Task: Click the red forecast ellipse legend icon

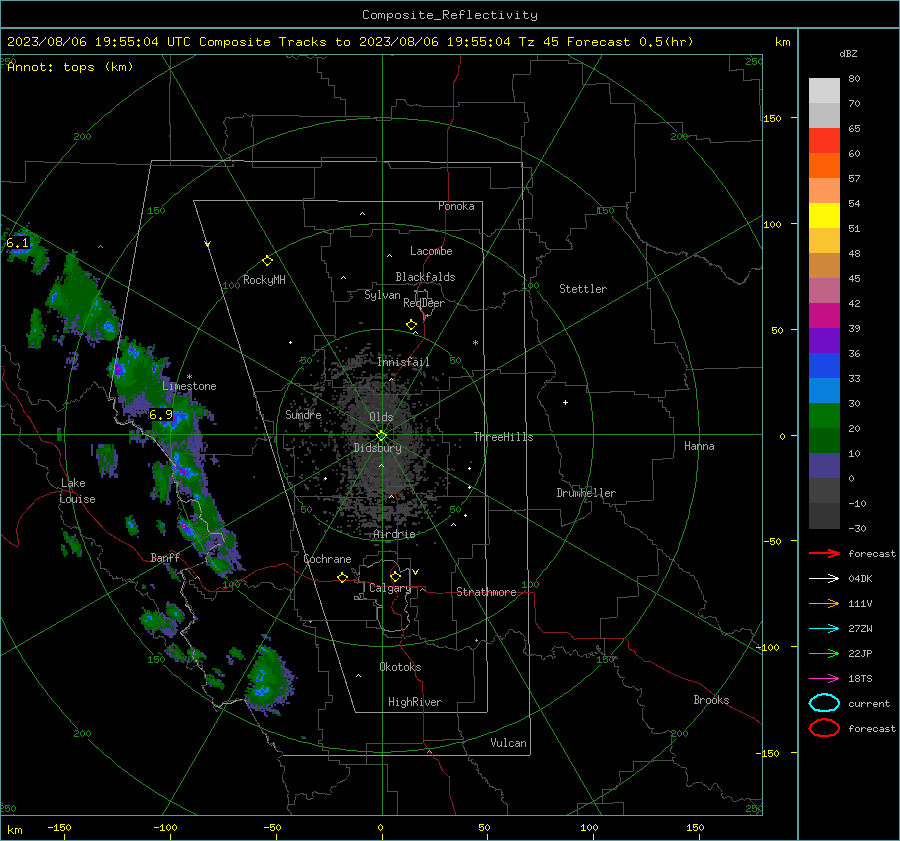Action: (824, 728)
